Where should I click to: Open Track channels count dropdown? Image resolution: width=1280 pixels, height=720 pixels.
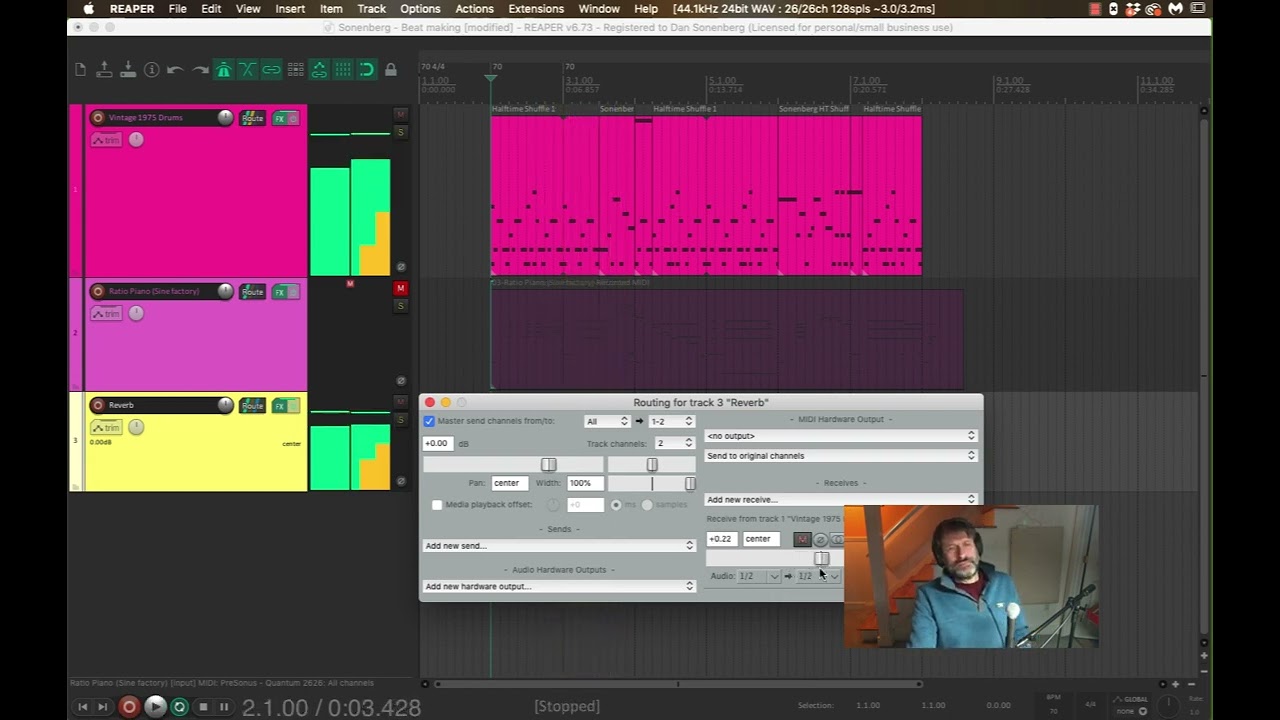(x=674, y=443)
